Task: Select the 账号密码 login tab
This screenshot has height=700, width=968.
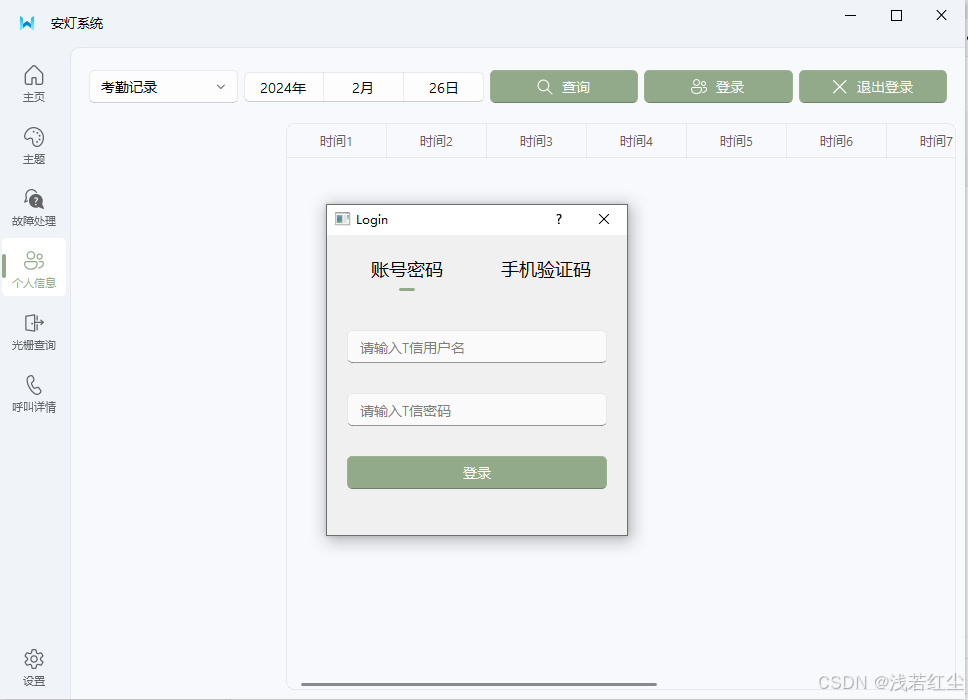Action: pyautogui.click(x=407, y=269)
